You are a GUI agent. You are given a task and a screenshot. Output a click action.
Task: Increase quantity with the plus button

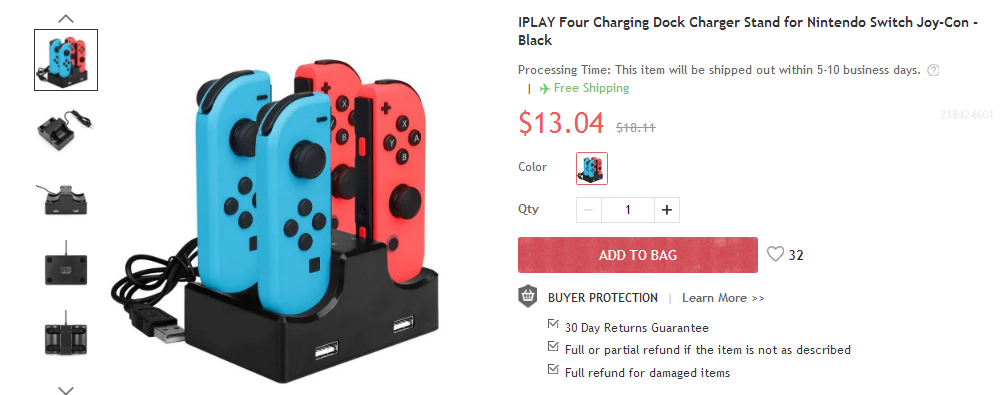click(667, 210)
